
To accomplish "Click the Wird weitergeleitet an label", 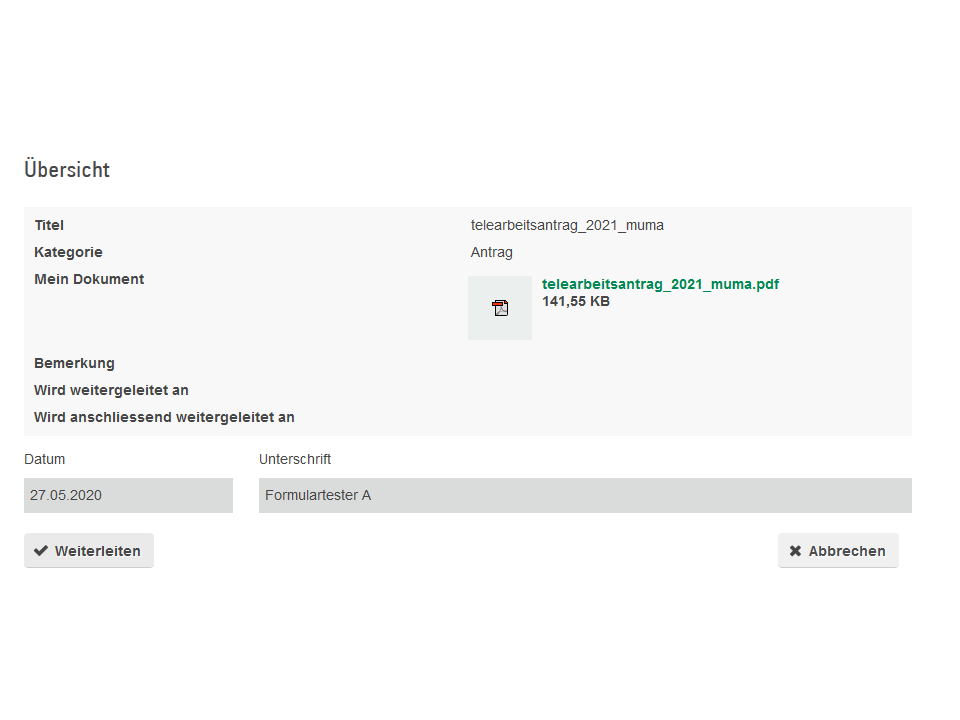I will [111, 390].
